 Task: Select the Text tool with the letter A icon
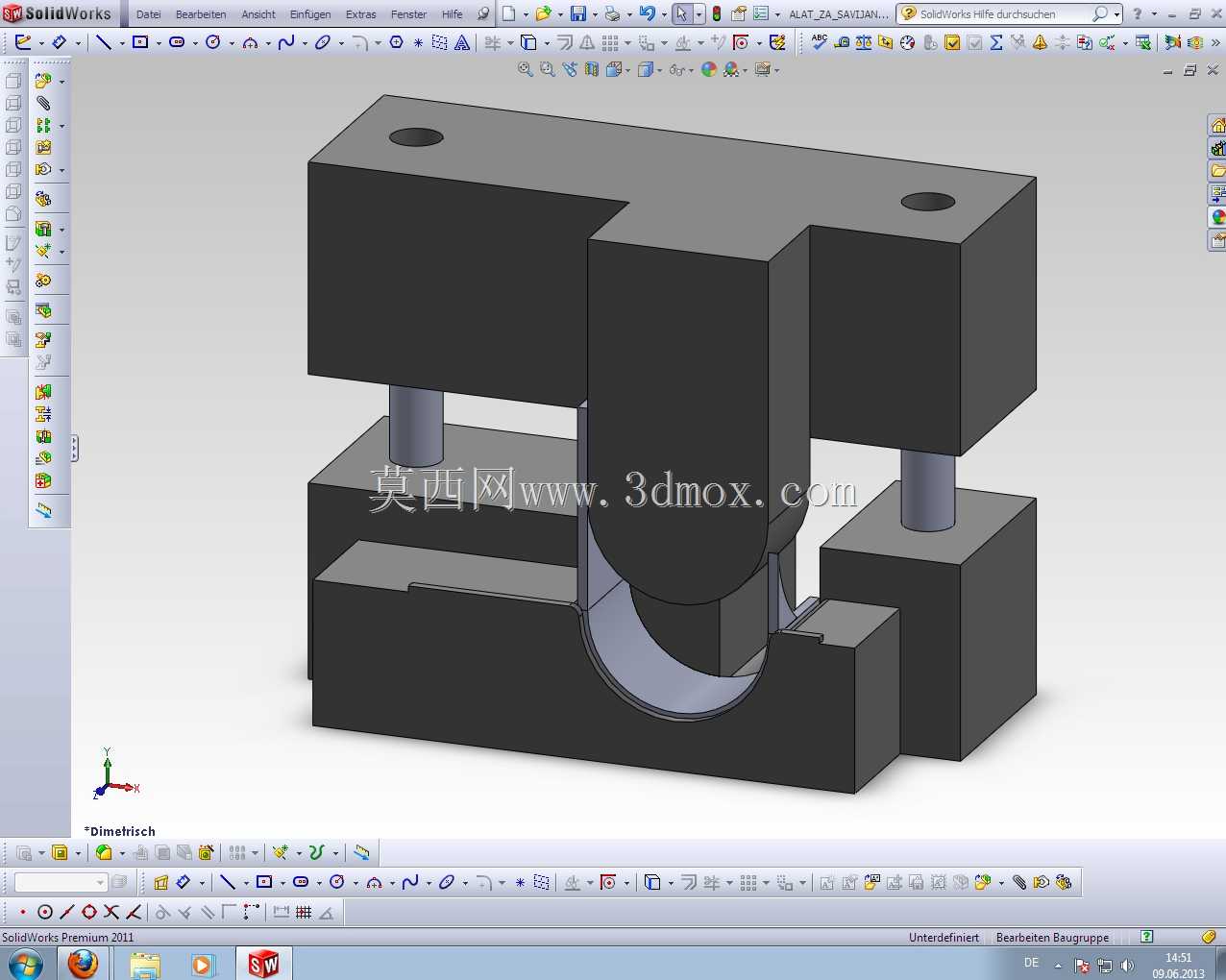click(x=462, y=43)
